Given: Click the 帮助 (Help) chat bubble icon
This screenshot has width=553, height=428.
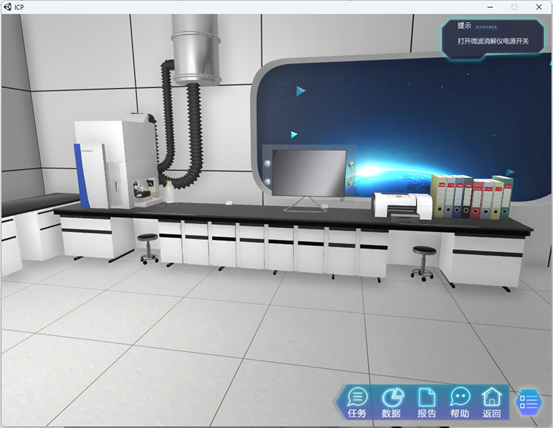Looking at the screenshot, I should 460,402.
